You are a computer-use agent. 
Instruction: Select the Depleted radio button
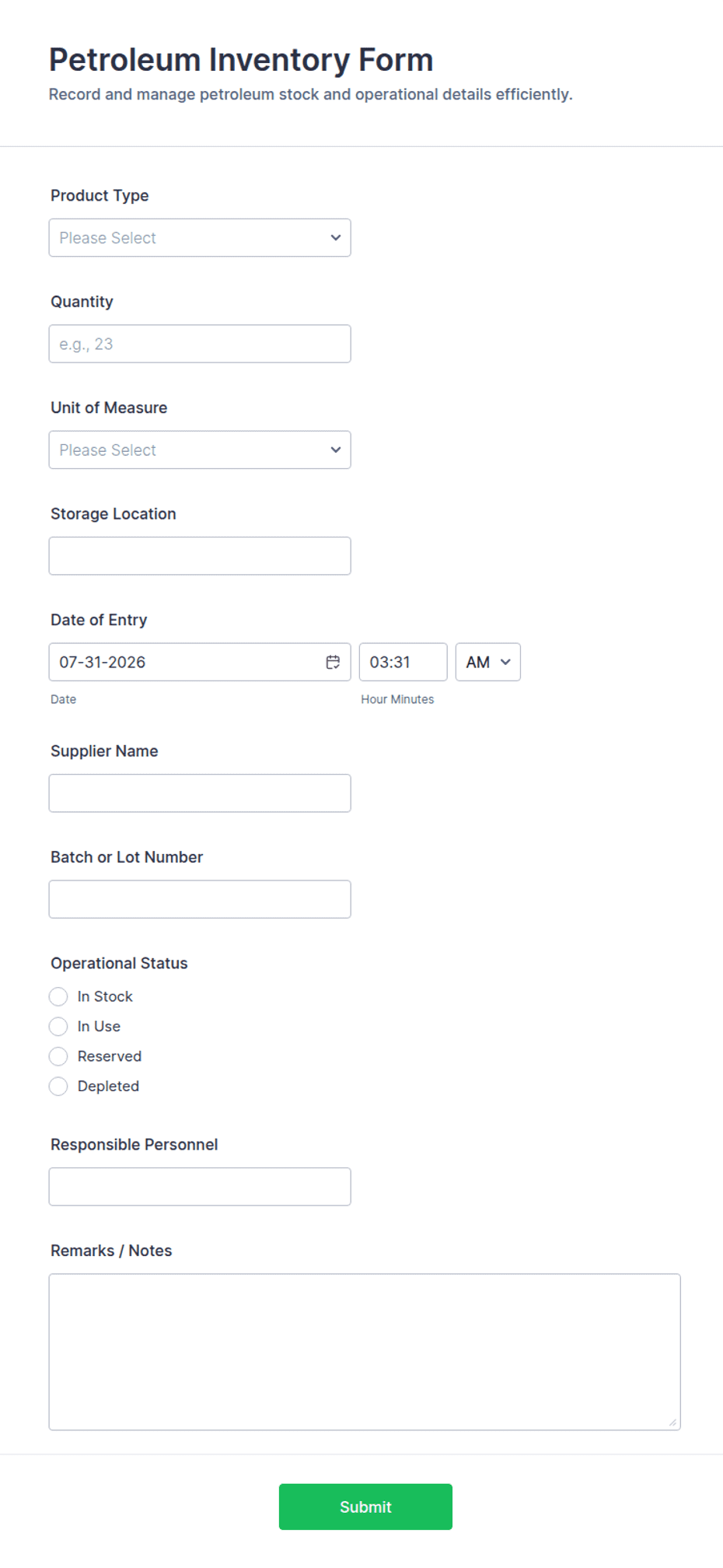tap(58, 1087)
